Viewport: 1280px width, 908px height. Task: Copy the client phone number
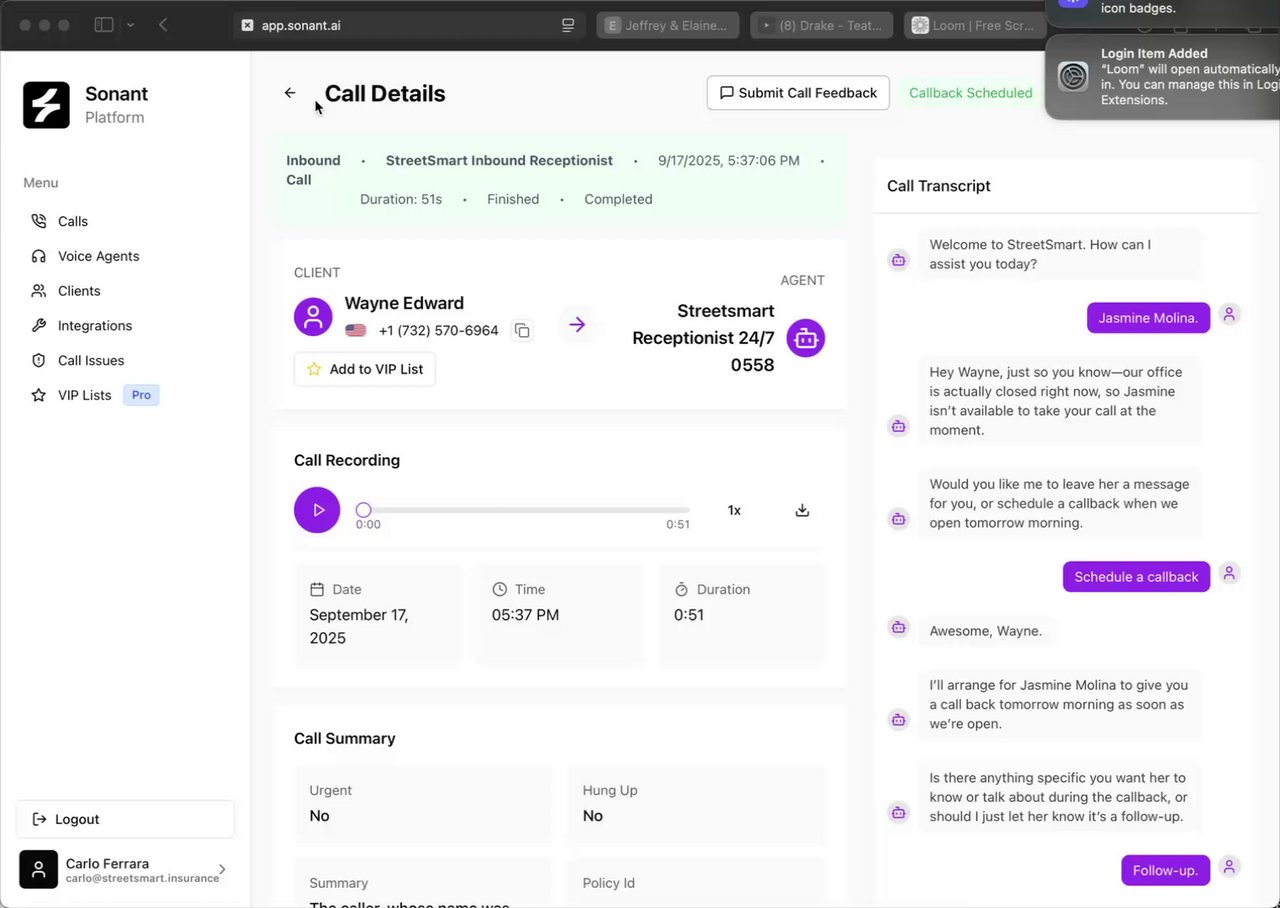point(521,330)
